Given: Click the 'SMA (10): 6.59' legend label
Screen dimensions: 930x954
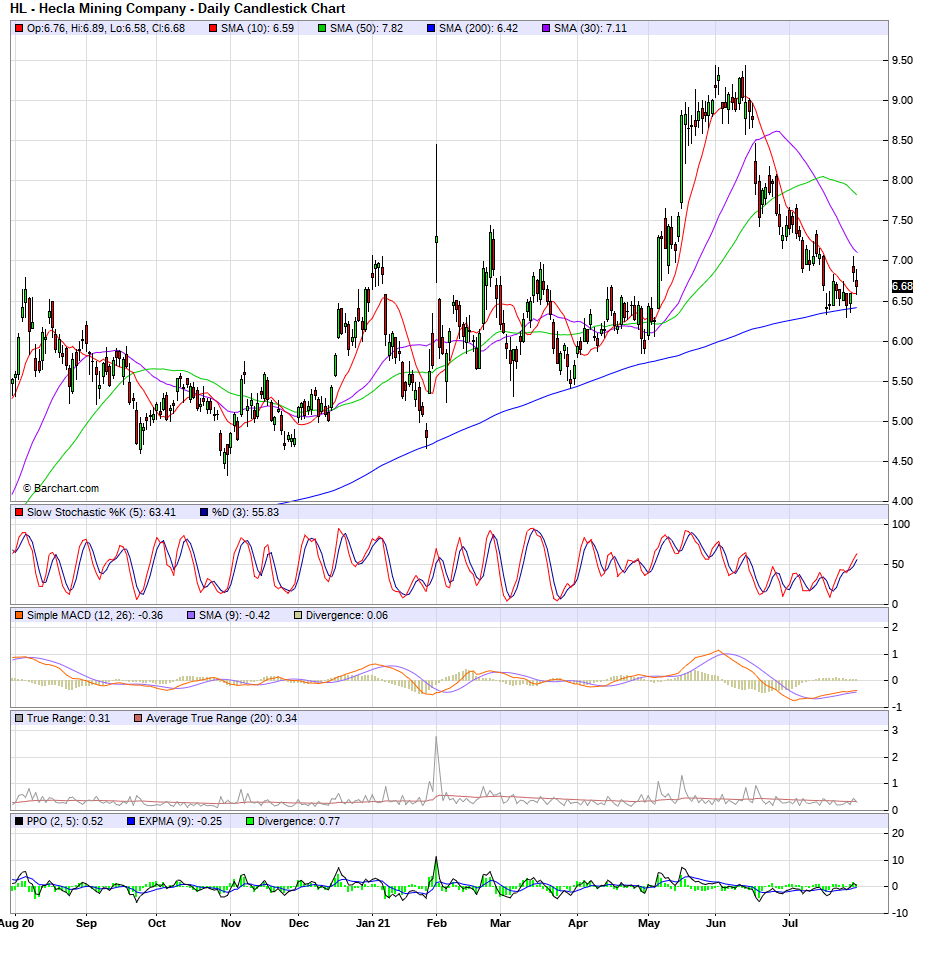Looking at the screenshot, I should coord(257,29).
